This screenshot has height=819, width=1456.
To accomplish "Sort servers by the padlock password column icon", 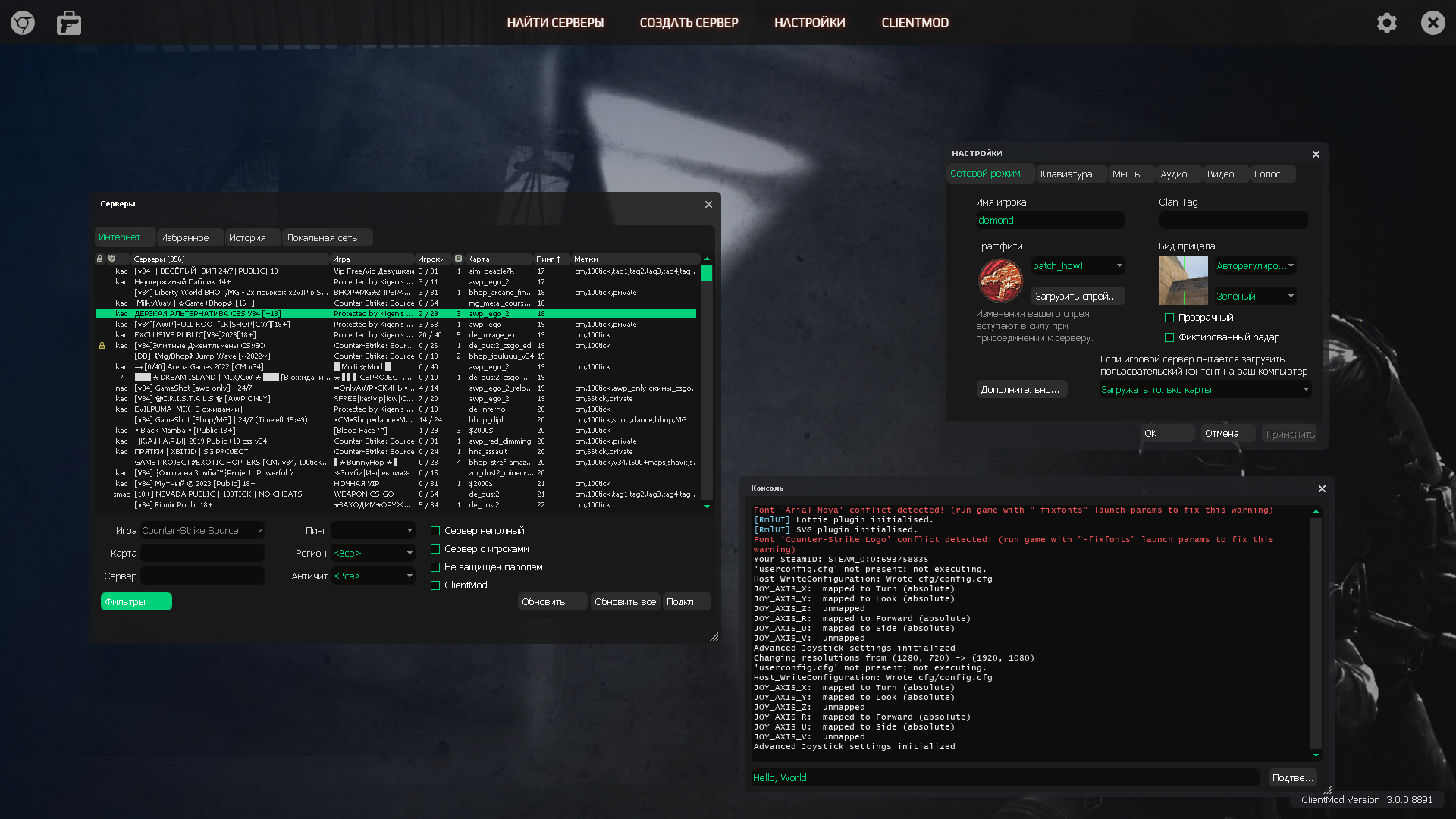I will [99, 259].
